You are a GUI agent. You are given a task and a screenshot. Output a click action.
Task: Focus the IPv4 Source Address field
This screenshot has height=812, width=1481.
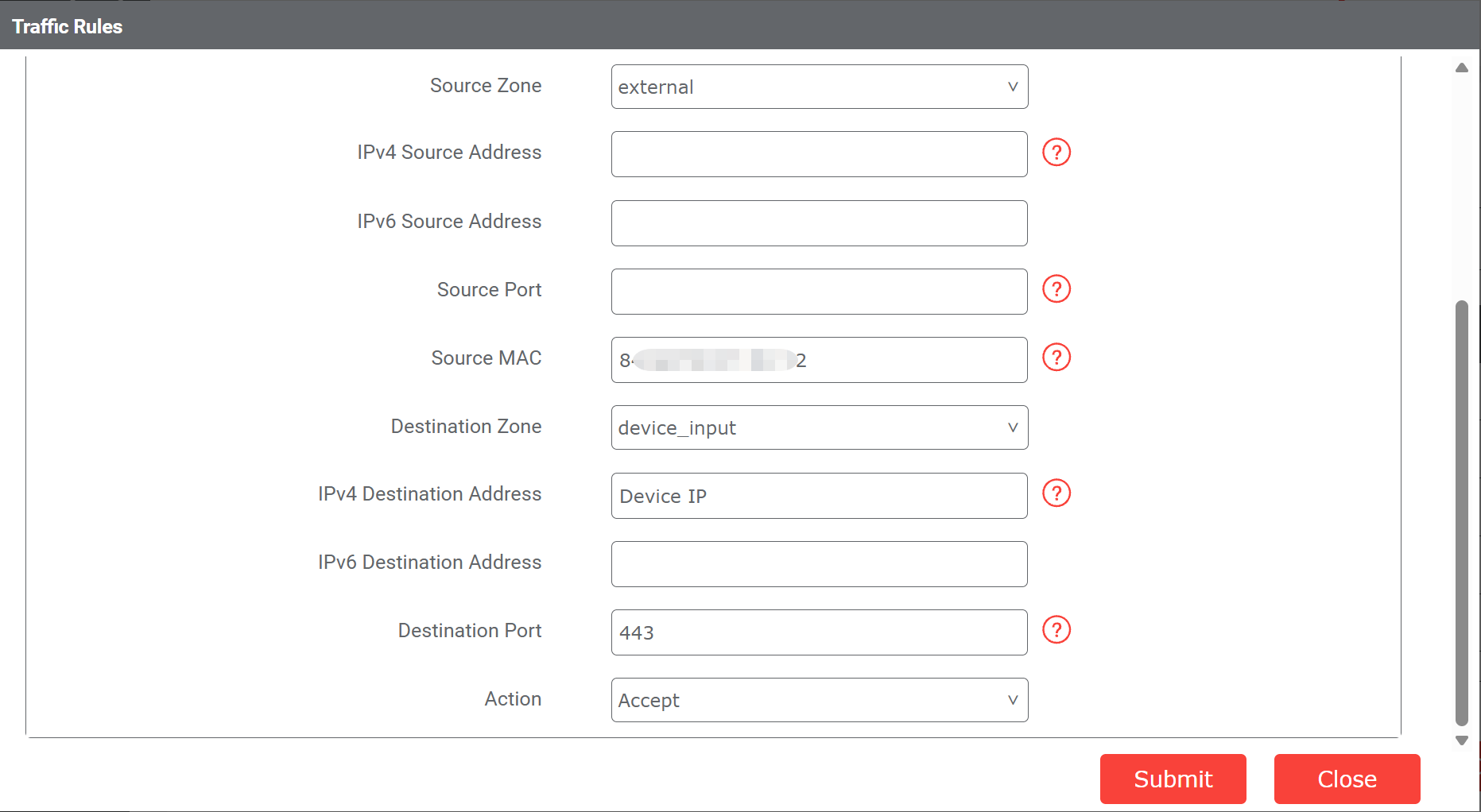(819, 154)
